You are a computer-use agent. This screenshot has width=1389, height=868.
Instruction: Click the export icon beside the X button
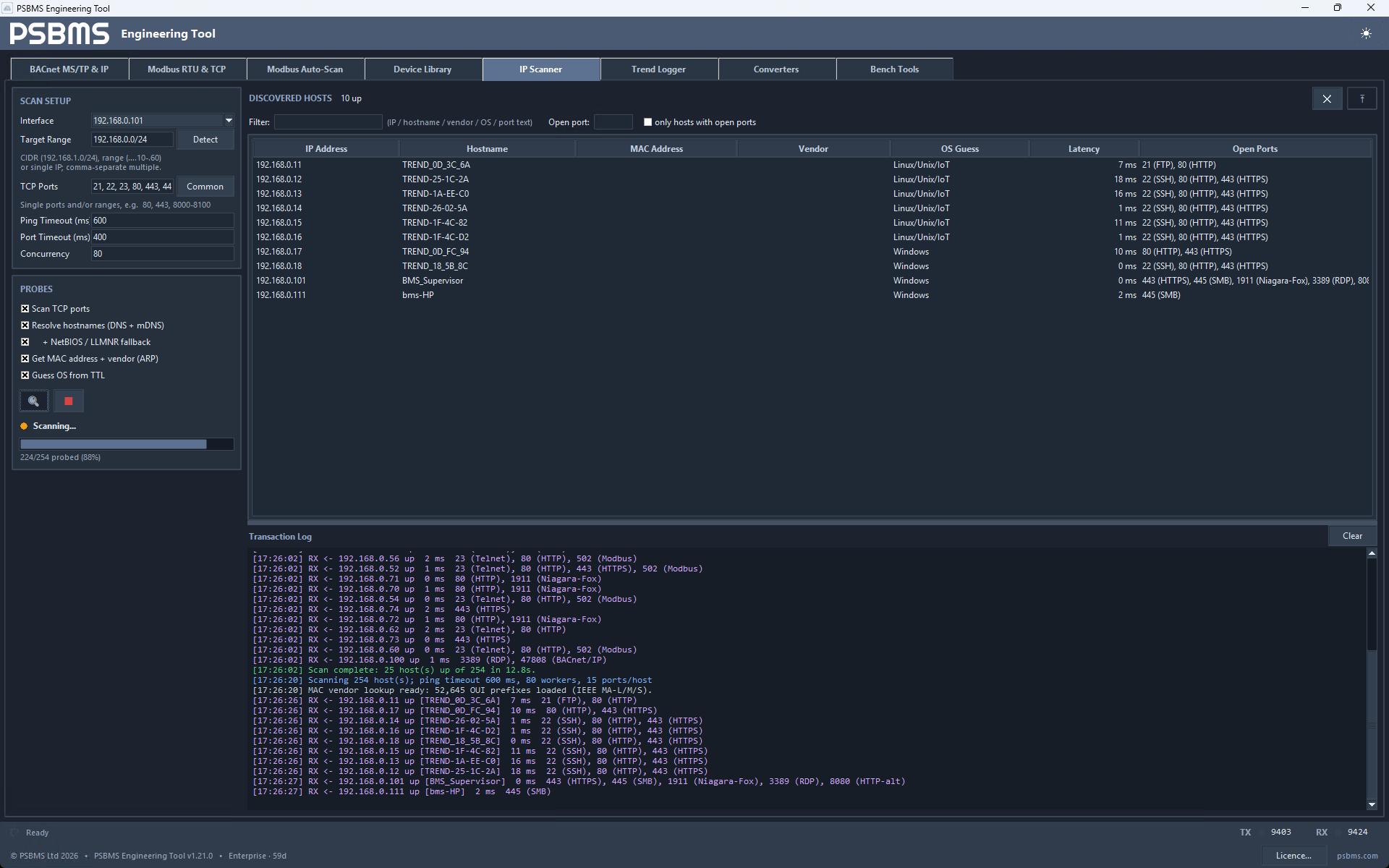(1362, 98)
